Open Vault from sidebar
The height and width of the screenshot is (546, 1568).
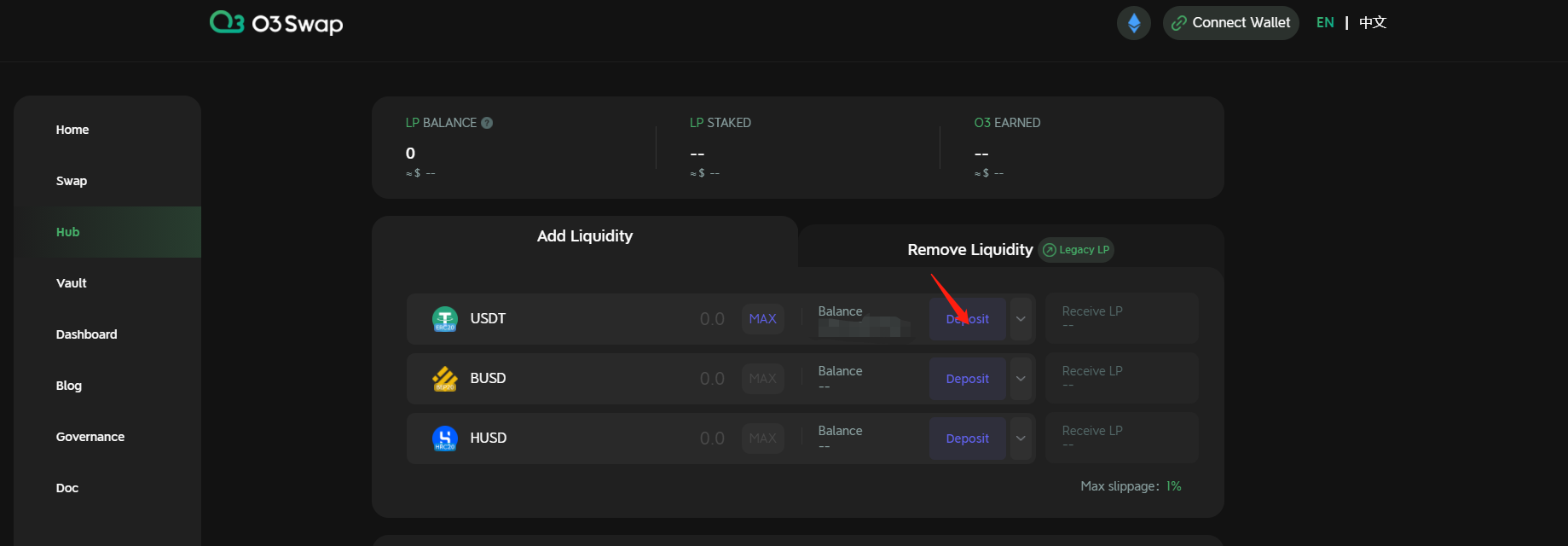point(72,283)
